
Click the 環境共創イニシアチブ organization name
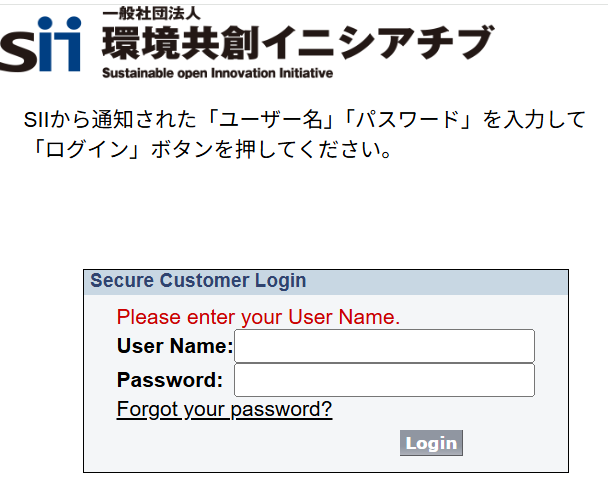click(x=297, y=42)
